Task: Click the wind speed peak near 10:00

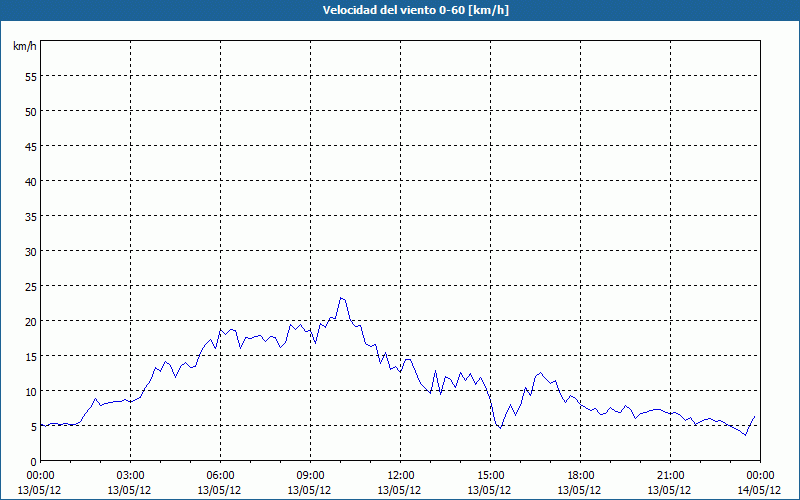Action: 341,298
